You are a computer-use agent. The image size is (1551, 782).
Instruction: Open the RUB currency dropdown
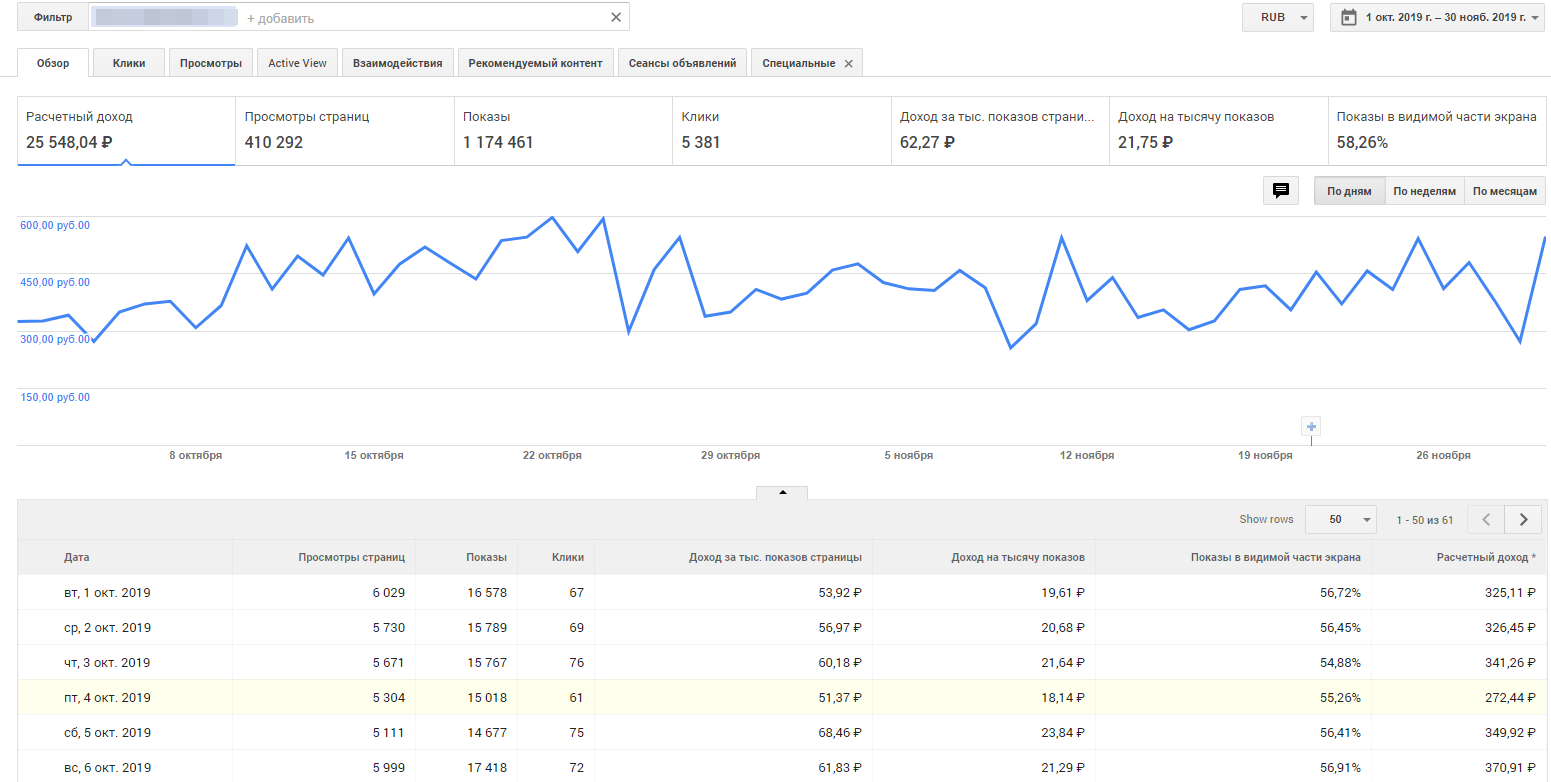point(1277,18)
